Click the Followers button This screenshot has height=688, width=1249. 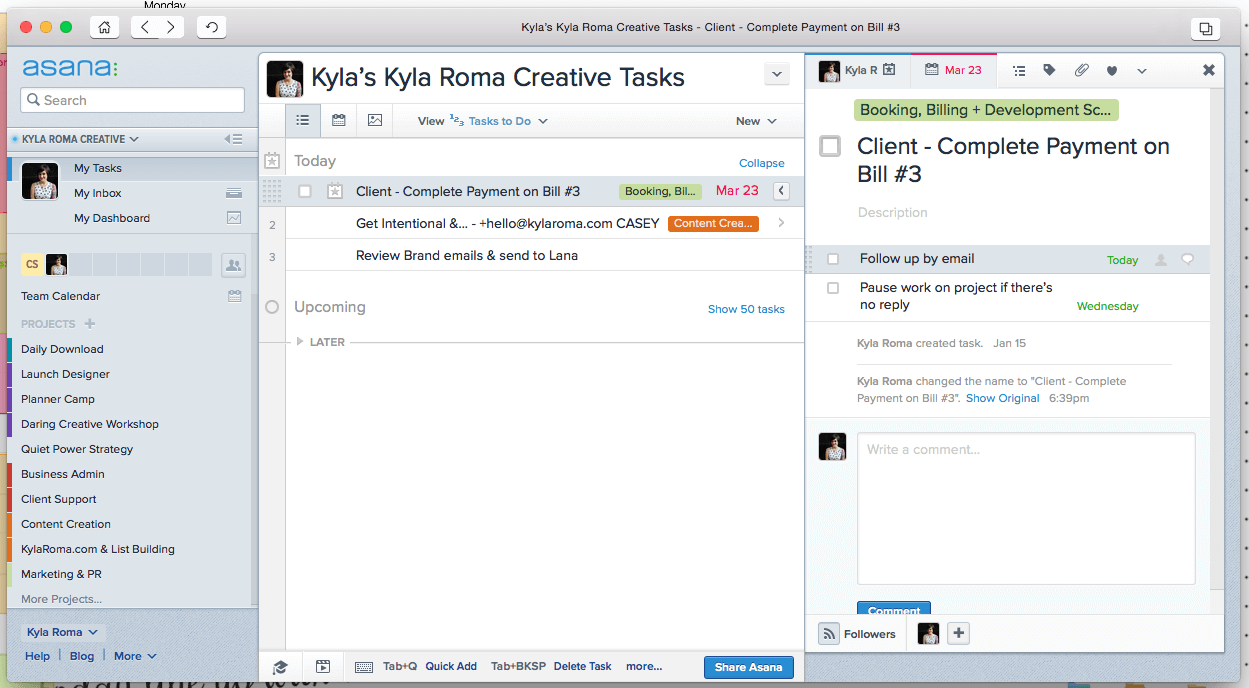click(859, 633)
